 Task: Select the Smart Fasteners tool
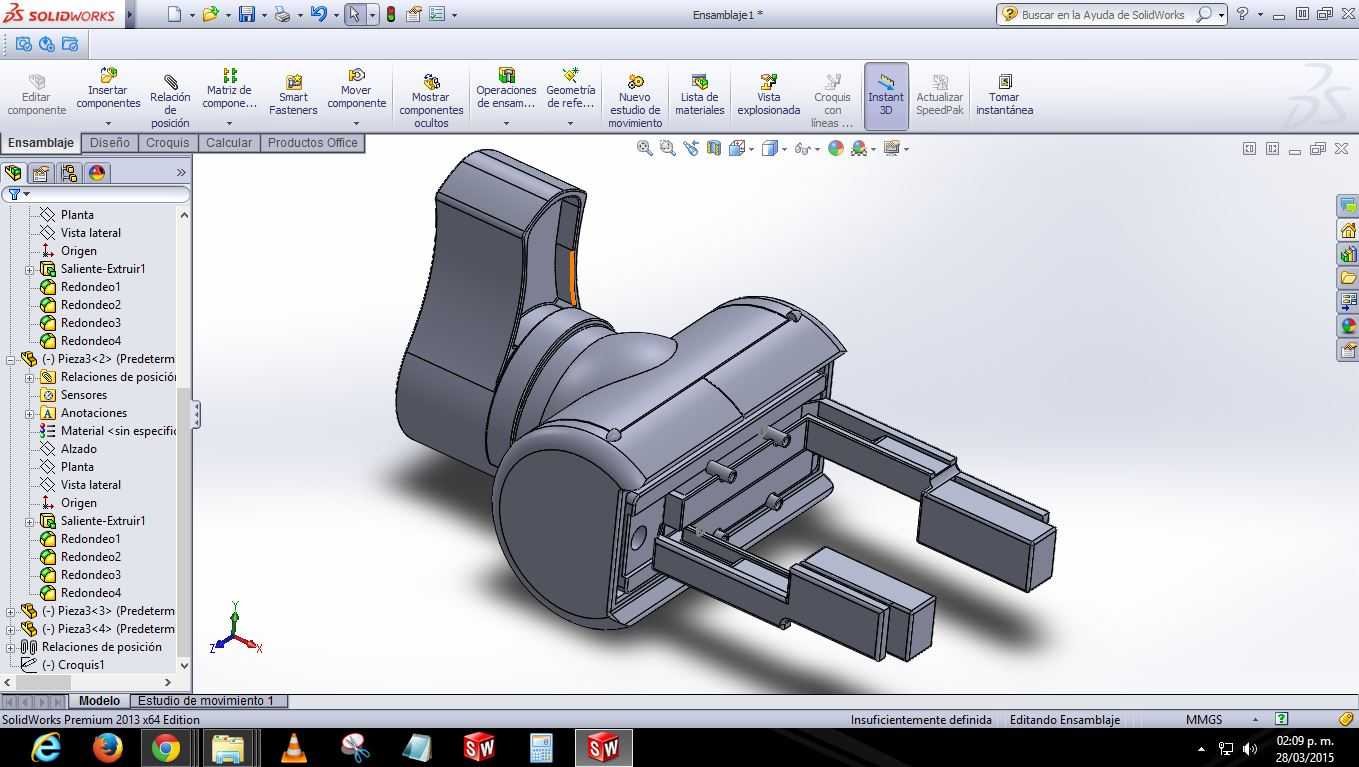tap(293, 93)
